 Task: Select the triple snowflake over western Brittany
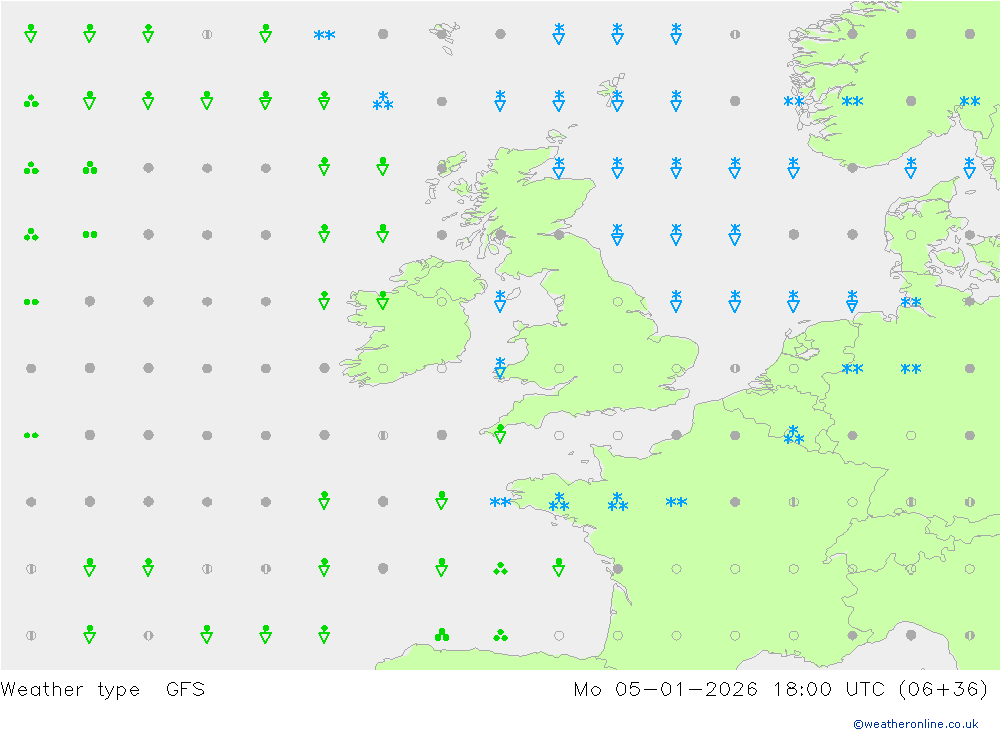[559, 502]
